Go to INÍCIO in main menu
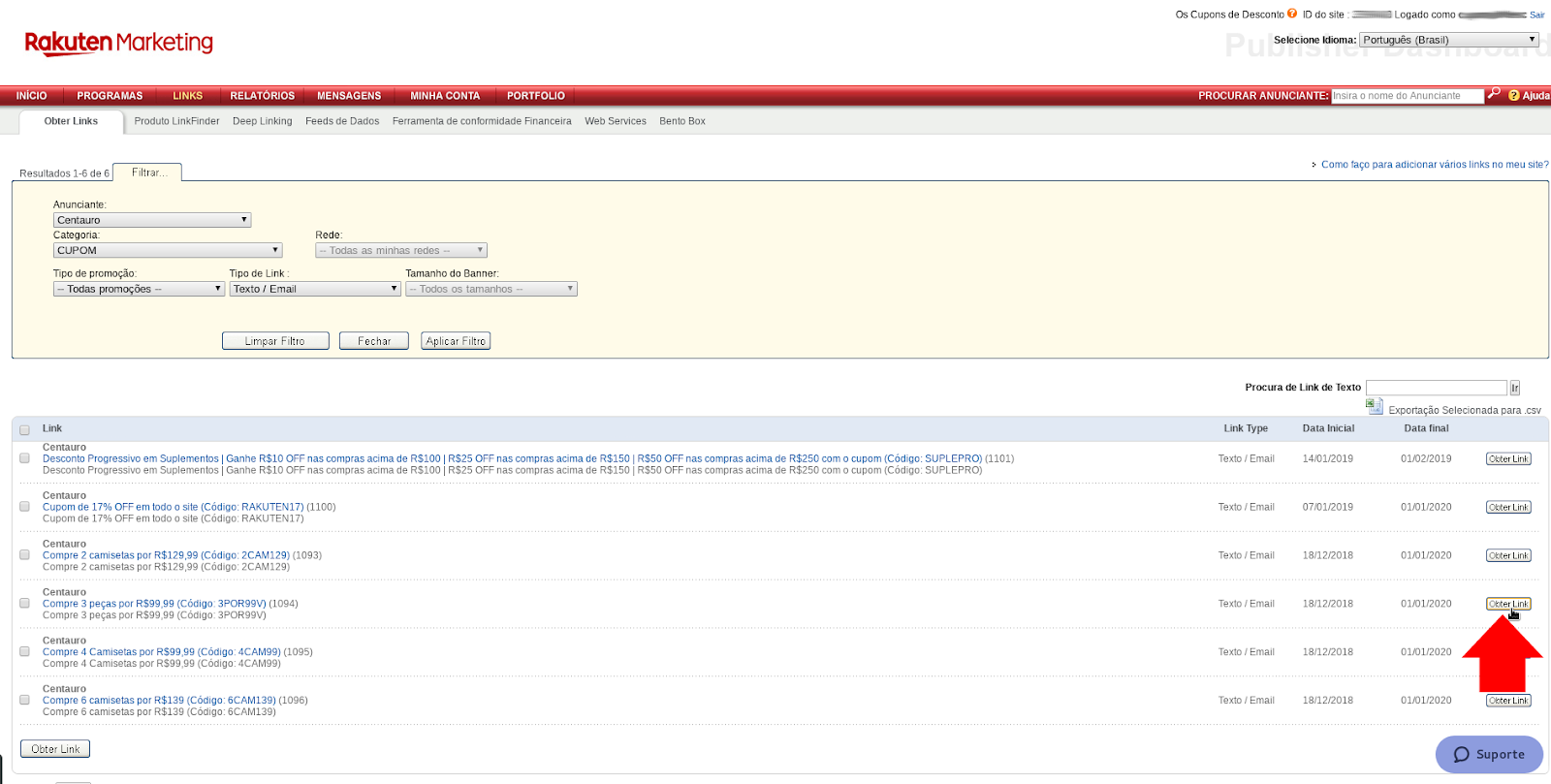Viewport: 1551px width, 784px height. click(x=31, y=96)
